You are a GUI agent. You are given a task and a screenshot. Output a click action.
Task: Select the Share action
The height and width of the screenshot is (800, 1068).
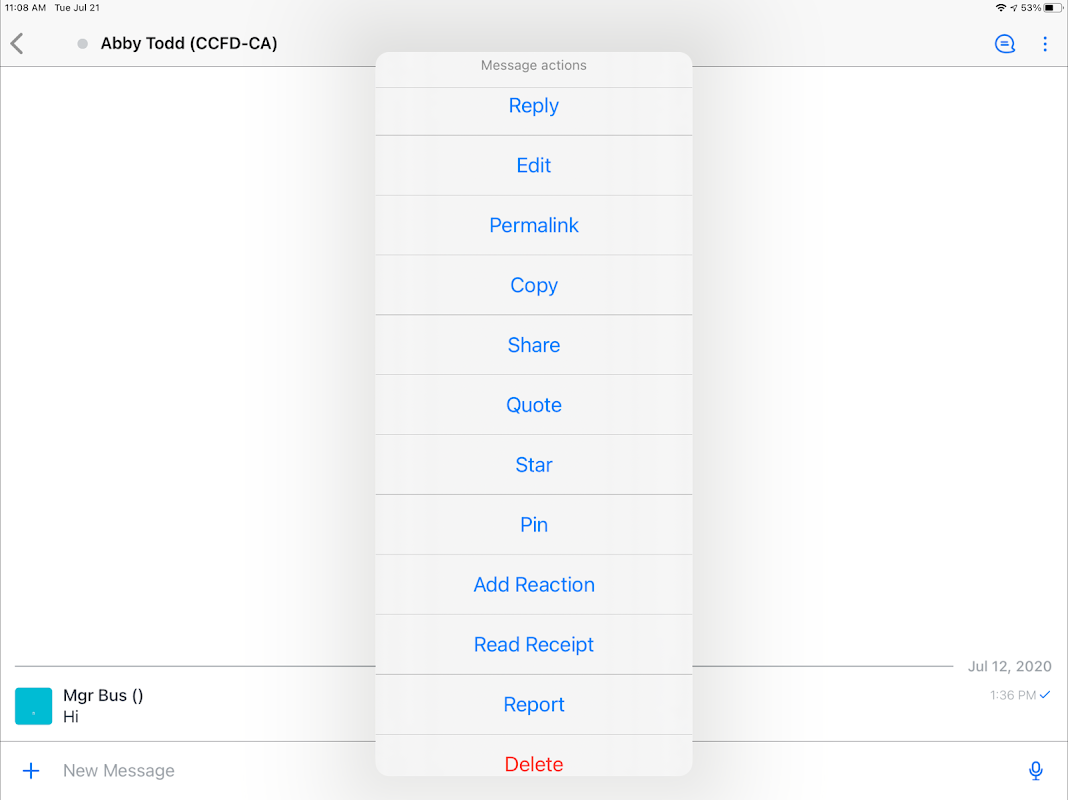coord(534,346)
